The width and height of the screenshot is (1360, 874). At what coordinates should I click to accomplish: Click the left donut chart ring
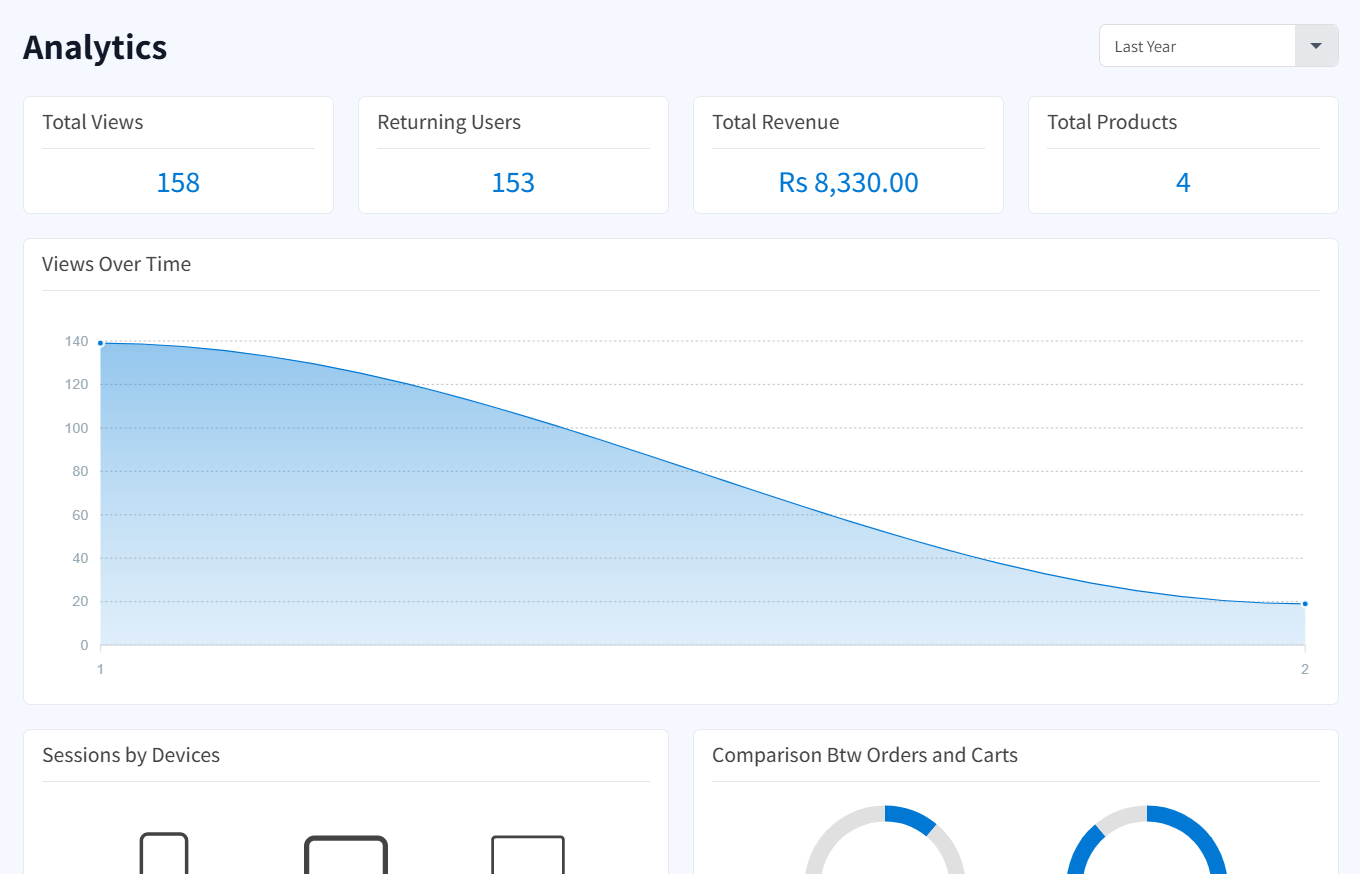[912, 818]
